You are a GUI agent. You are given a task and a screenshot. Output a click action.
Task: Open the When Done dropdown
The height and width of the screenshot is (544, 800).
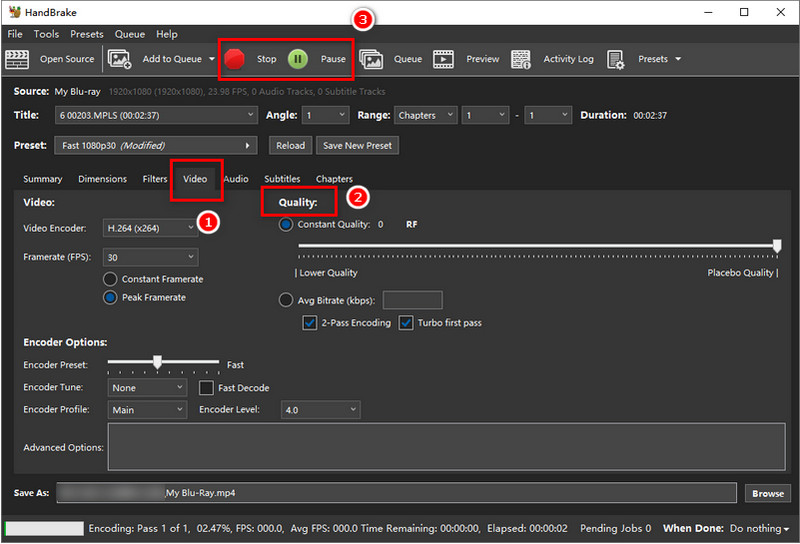point(760,529)
